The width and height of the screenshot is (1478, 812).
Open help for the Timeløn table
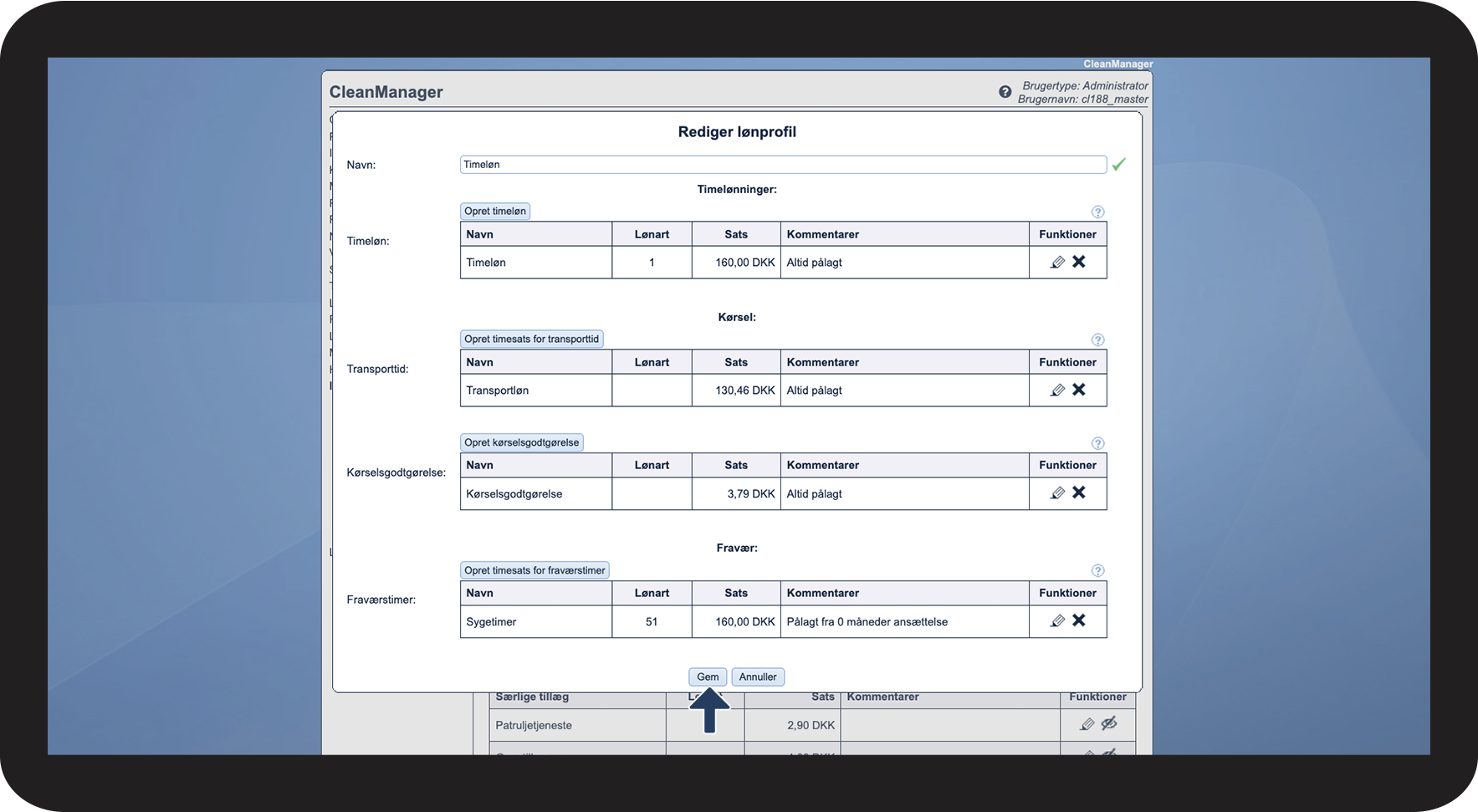[x=1097, y=212]
